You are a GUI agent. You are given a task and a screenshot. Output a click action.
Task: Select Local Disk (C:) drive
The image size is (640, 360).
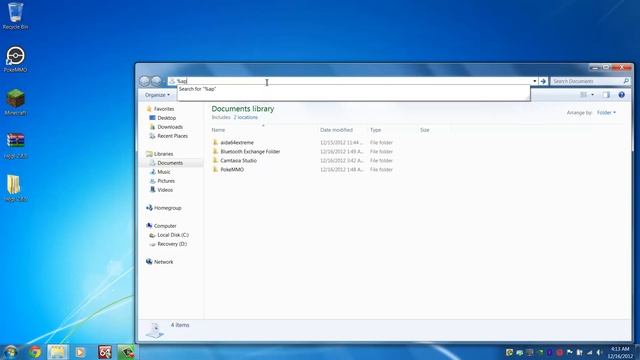pyautogui.click(x=173, y=235)
